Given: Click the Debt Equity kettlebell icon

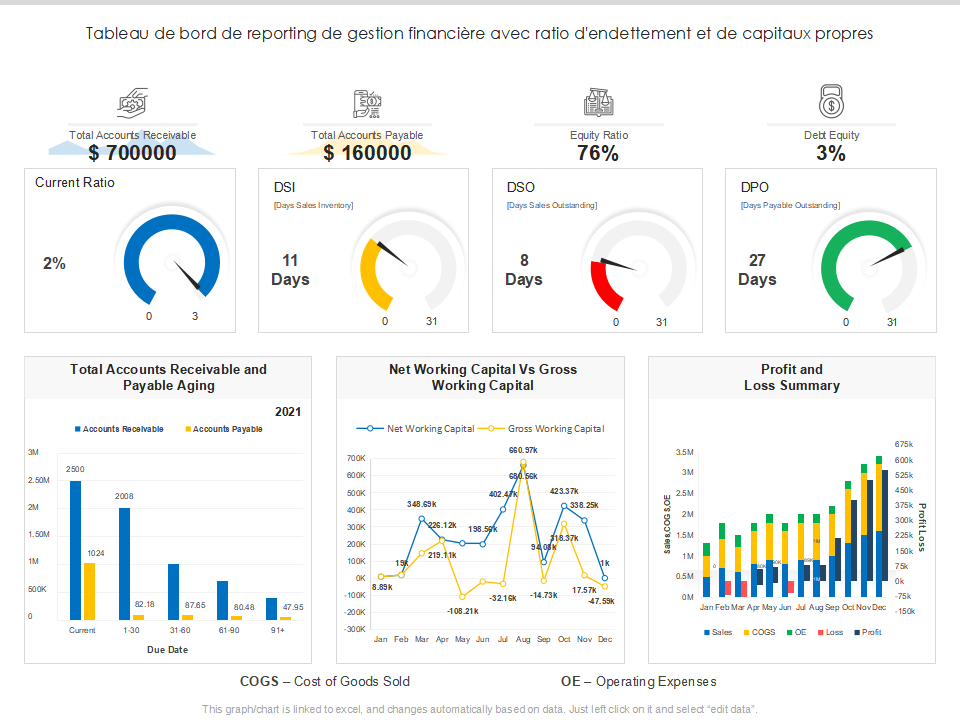Looking at the screenshot, I should [831, 102].
